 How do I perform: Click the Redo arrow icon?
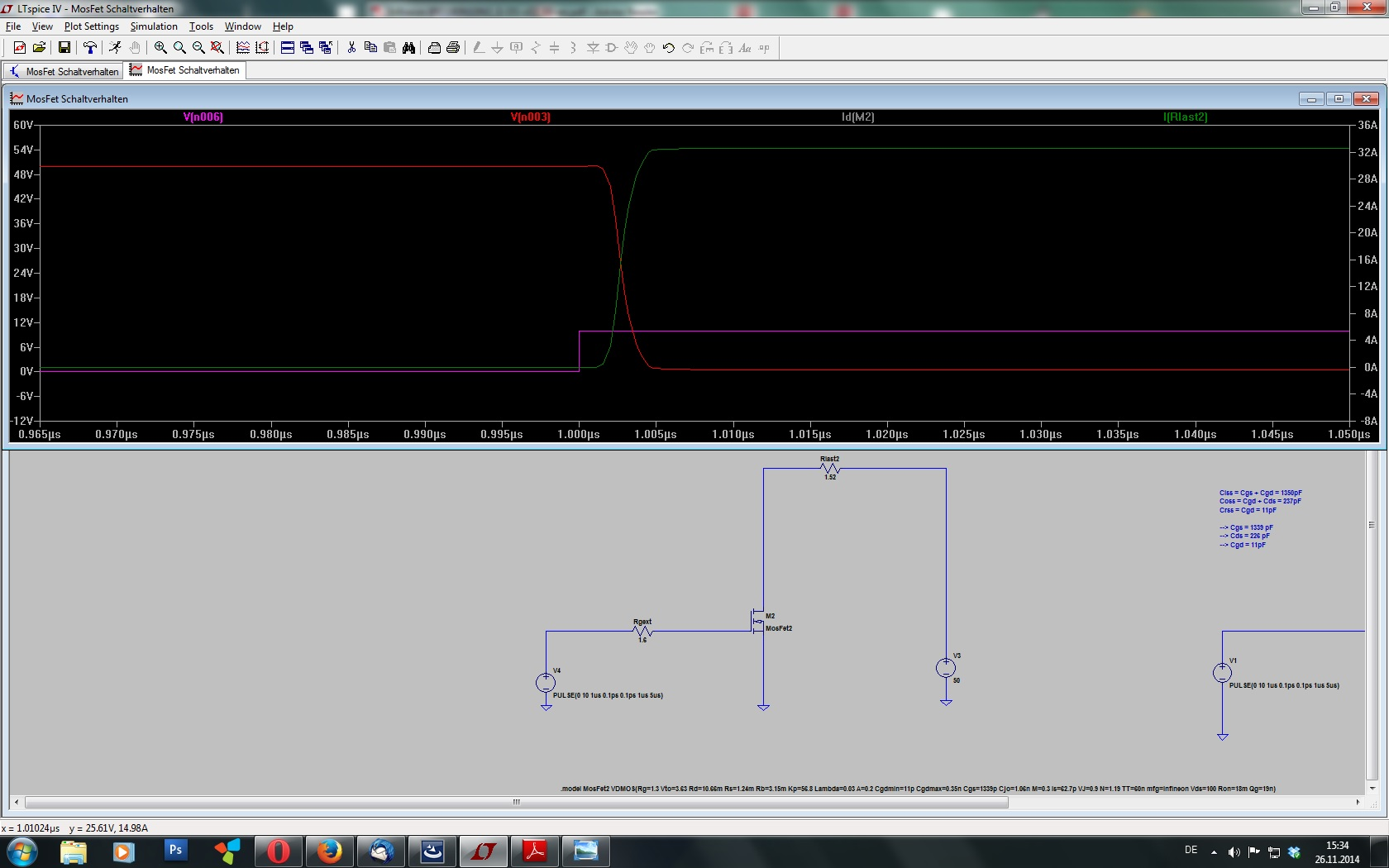point(688,48)
